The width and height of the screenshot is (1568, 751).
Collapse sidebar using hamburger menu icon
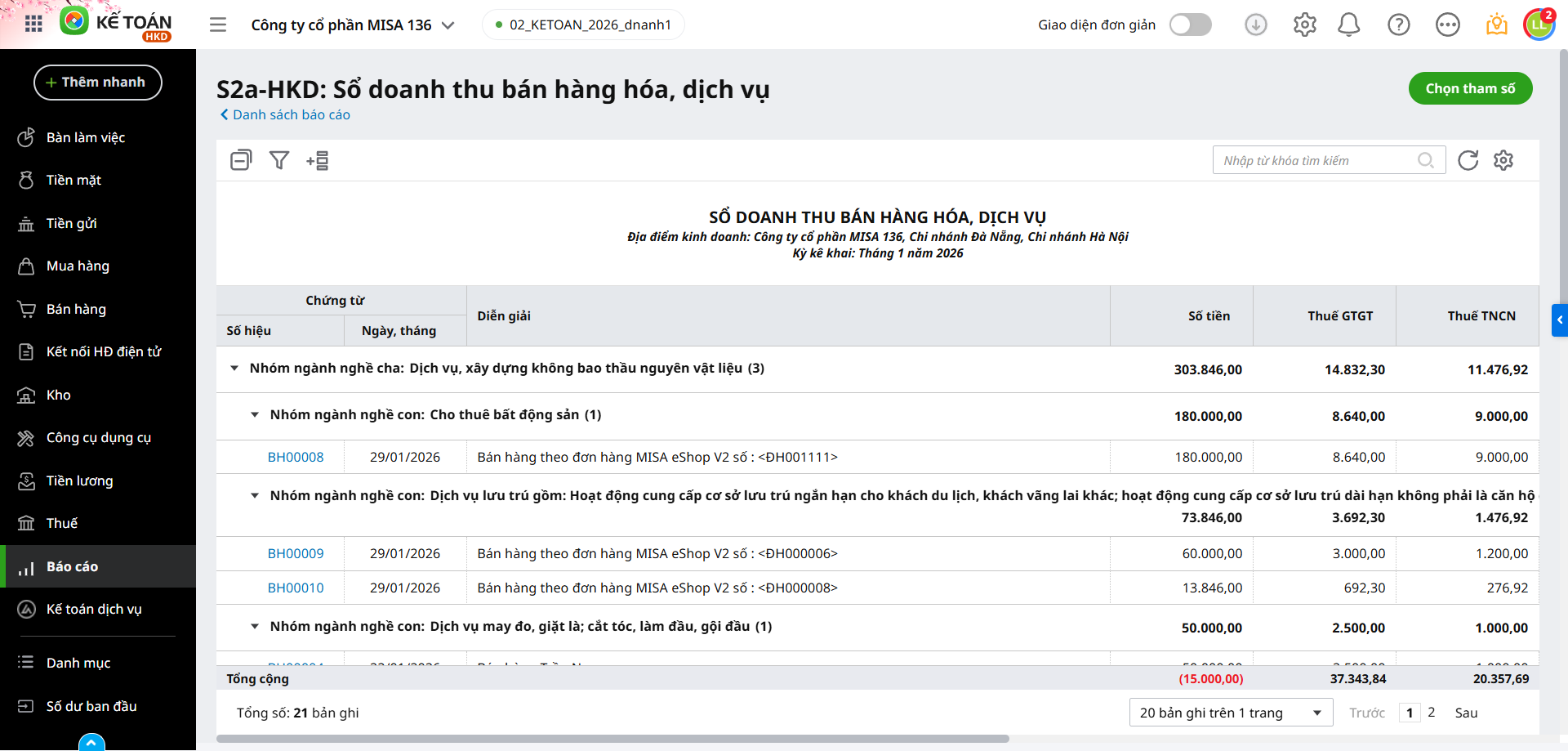click(218, 25)
